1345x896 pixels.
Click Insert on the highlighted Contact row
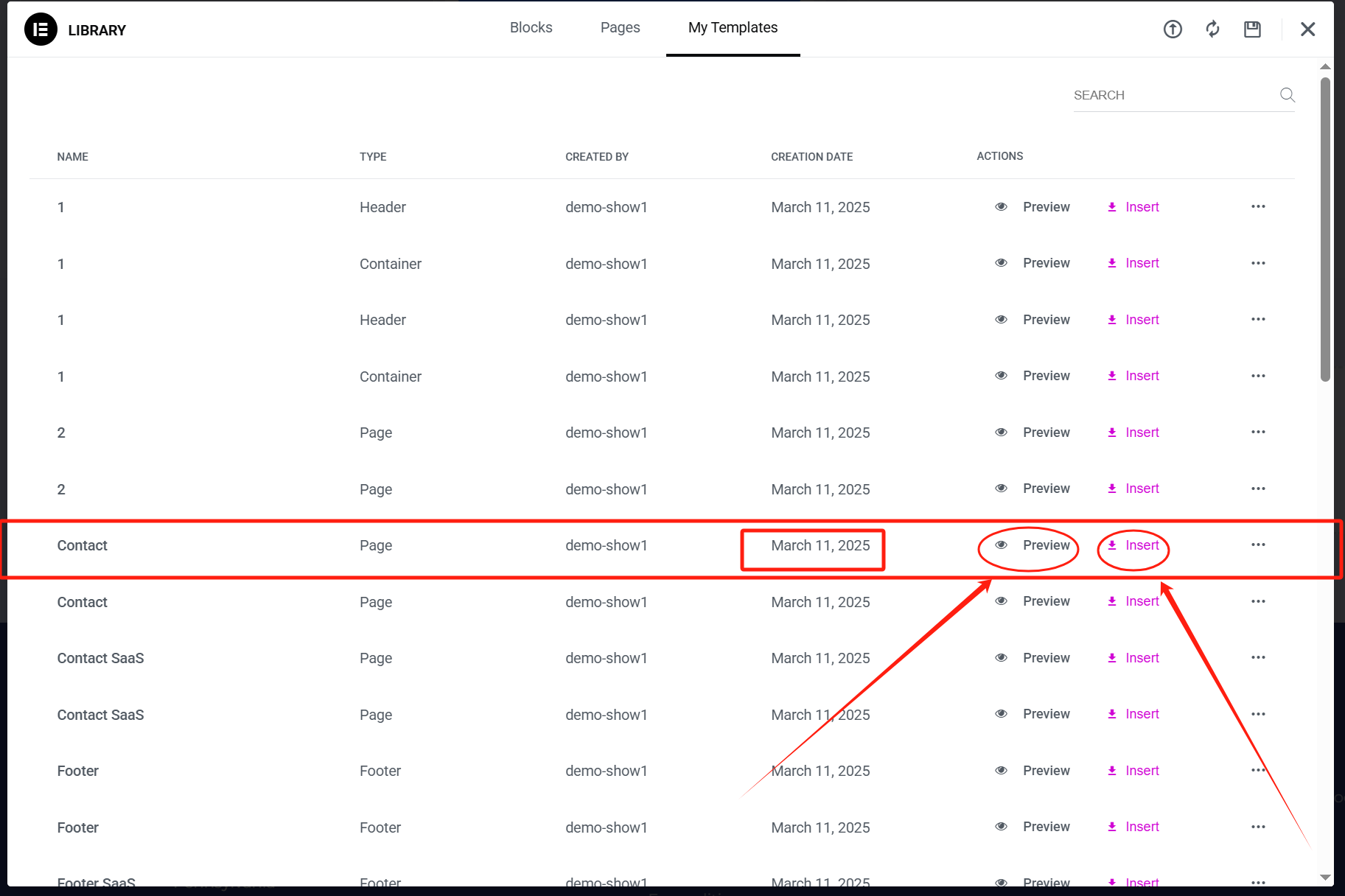point(1142,545)
